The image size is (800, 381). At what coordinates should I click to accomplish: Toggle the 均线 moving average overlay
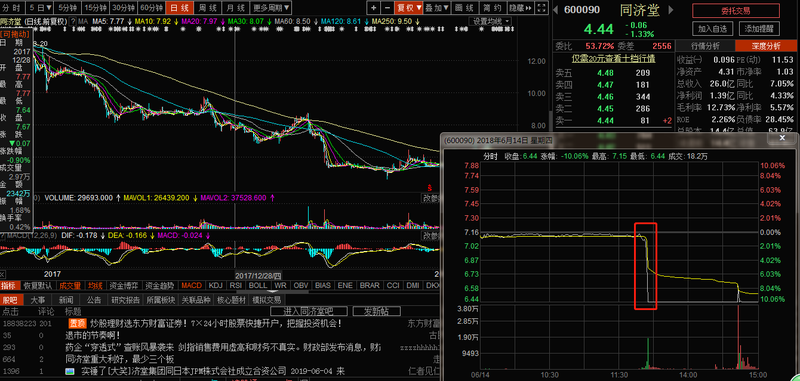[94, 285]
